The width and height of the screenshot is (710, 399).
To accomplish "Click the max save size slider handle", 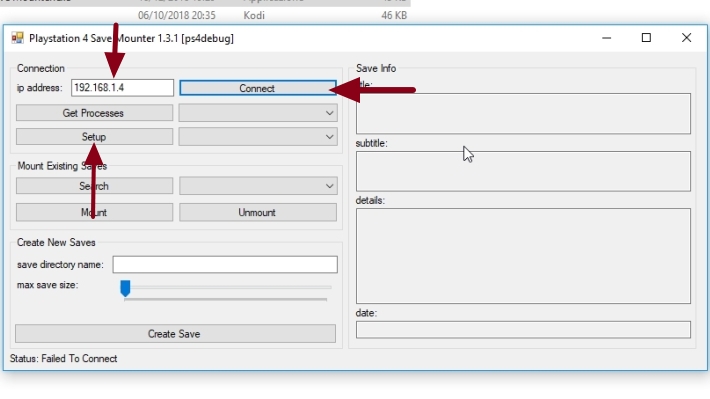I will coord(125,288).
